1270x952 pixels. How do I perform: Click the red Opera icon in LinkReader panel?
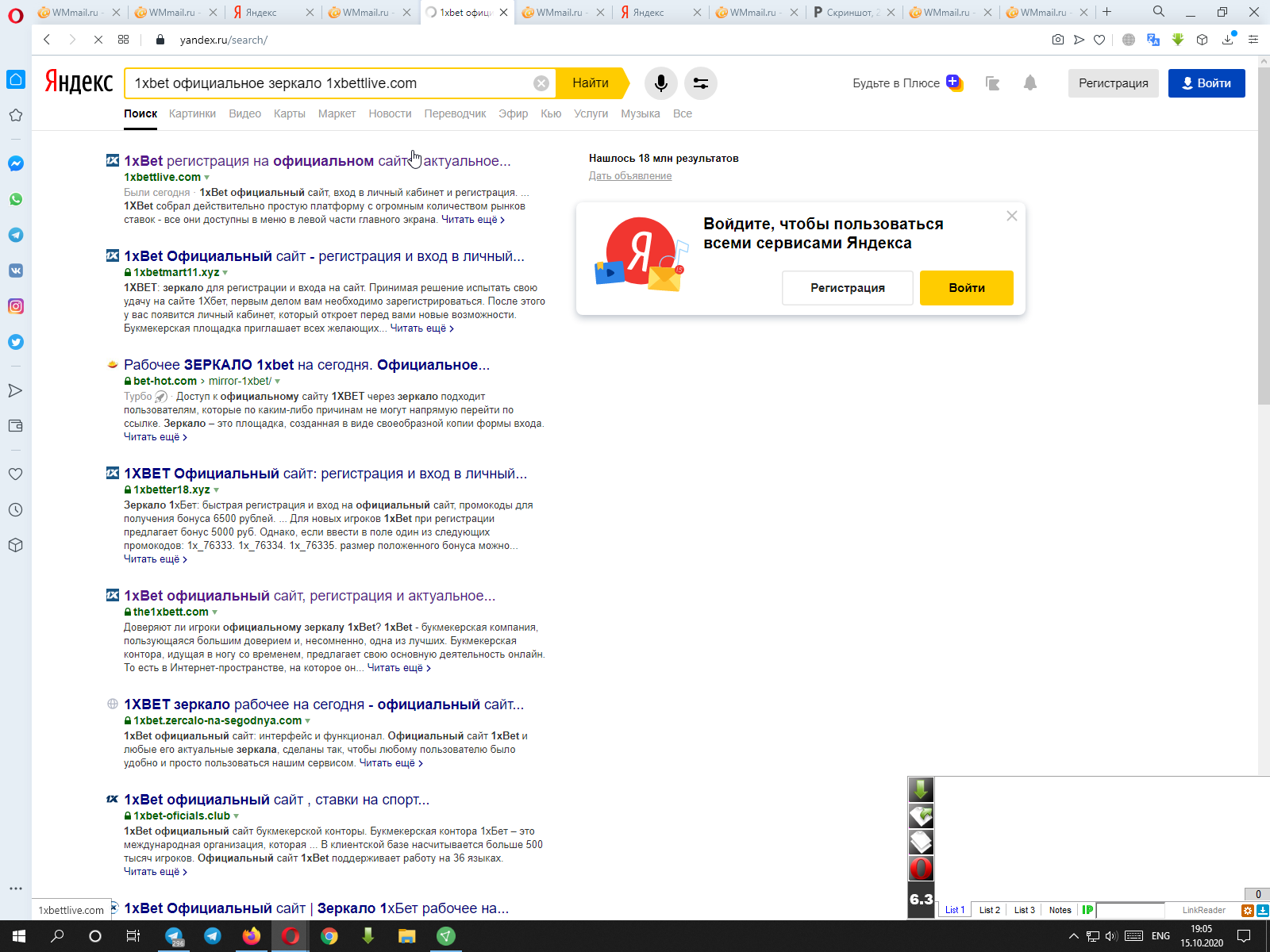point(921,869)
